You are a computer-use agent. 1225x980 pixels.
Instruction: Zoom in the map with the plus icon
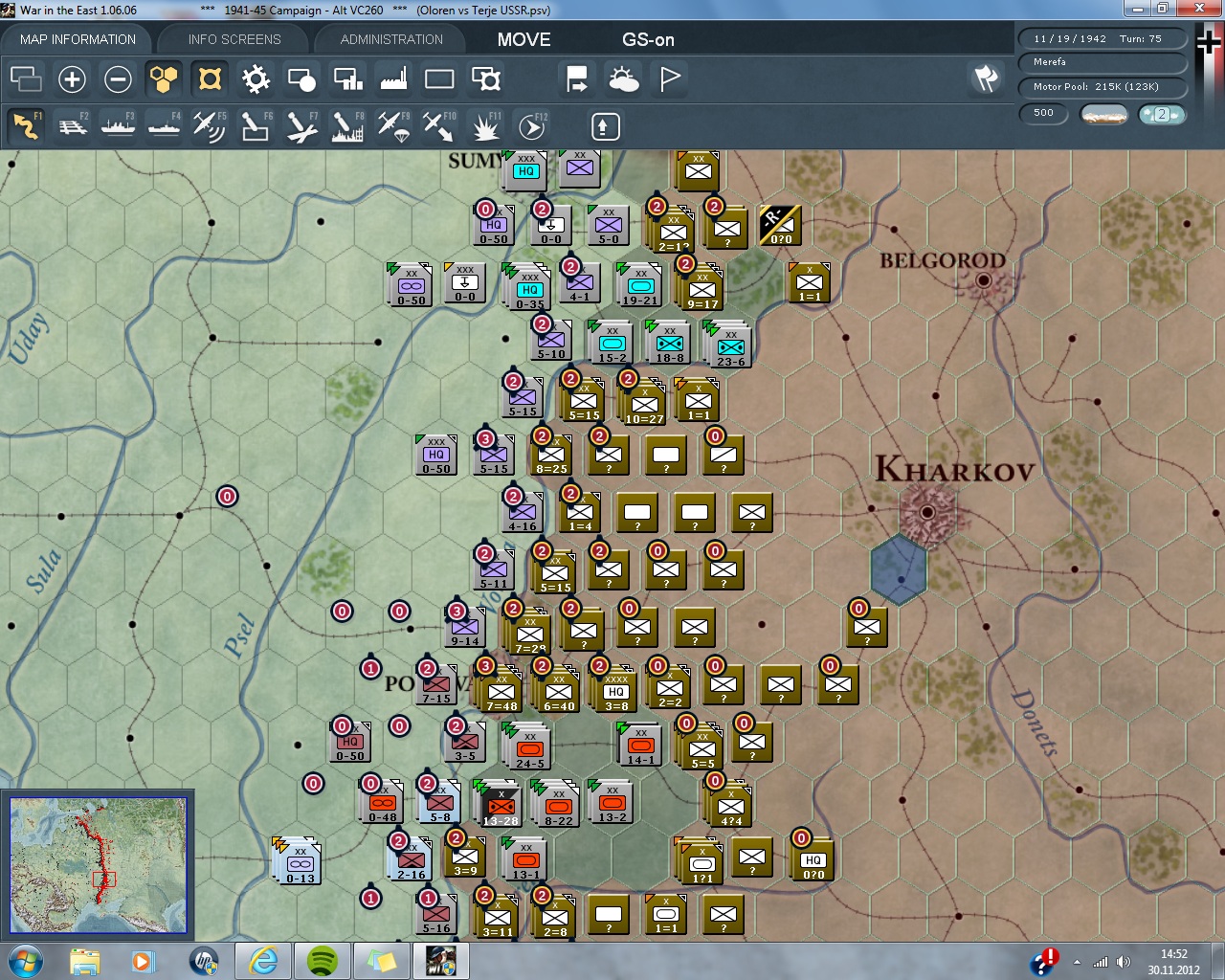pos(72,78)
